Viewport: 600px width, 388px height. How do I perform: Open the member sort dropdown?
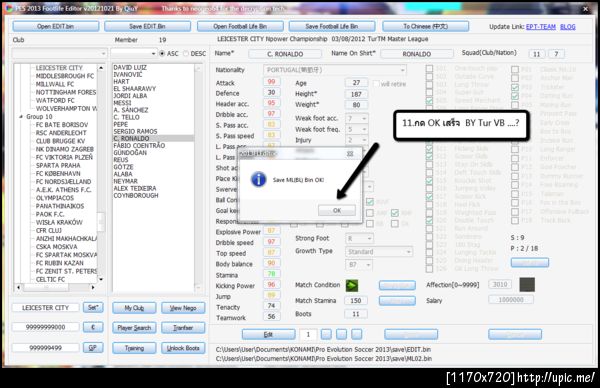point(134,54)
